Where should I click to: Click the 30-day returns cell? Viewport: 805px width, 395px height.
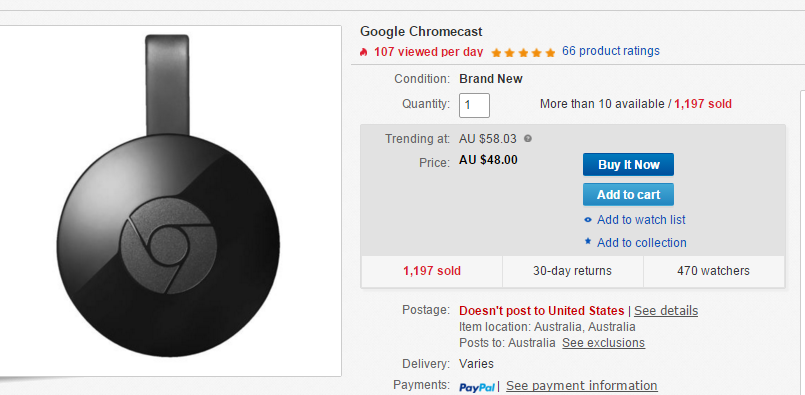[x=572, y=271]
